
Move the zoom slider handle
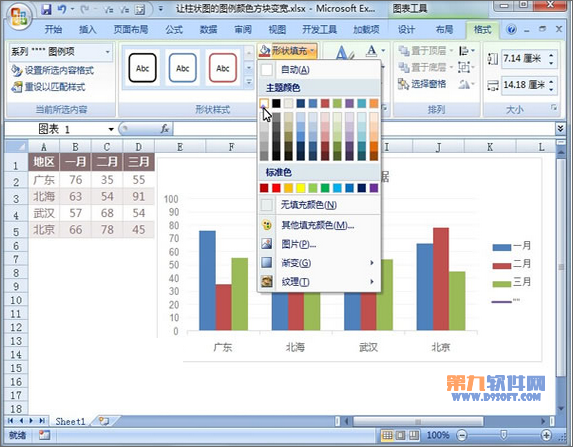[504, 435]
